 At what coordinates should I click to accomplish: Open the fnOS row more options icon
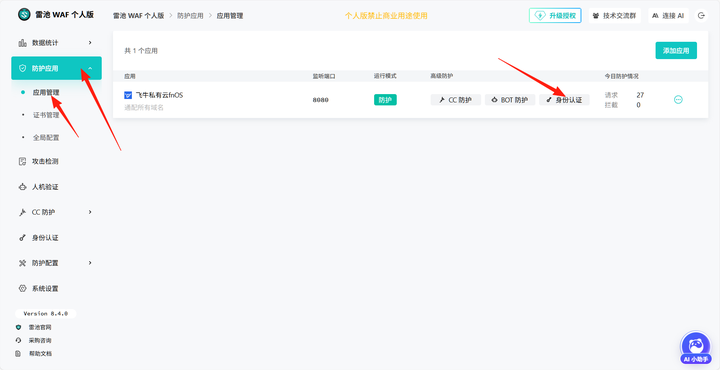pos(678,100)
